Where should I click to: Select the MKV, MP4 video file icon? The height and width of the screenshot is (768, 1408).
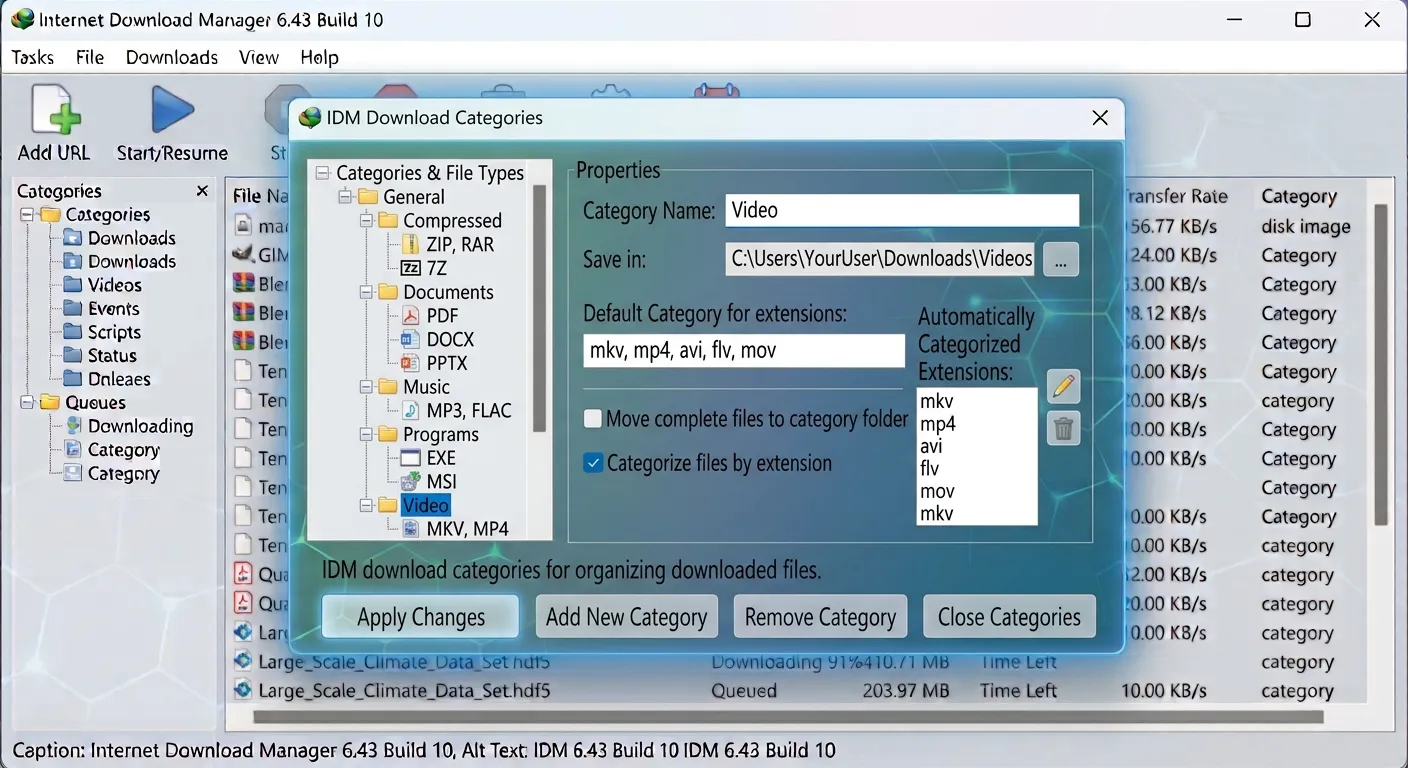pyautogui.click(x=411, y=529)
